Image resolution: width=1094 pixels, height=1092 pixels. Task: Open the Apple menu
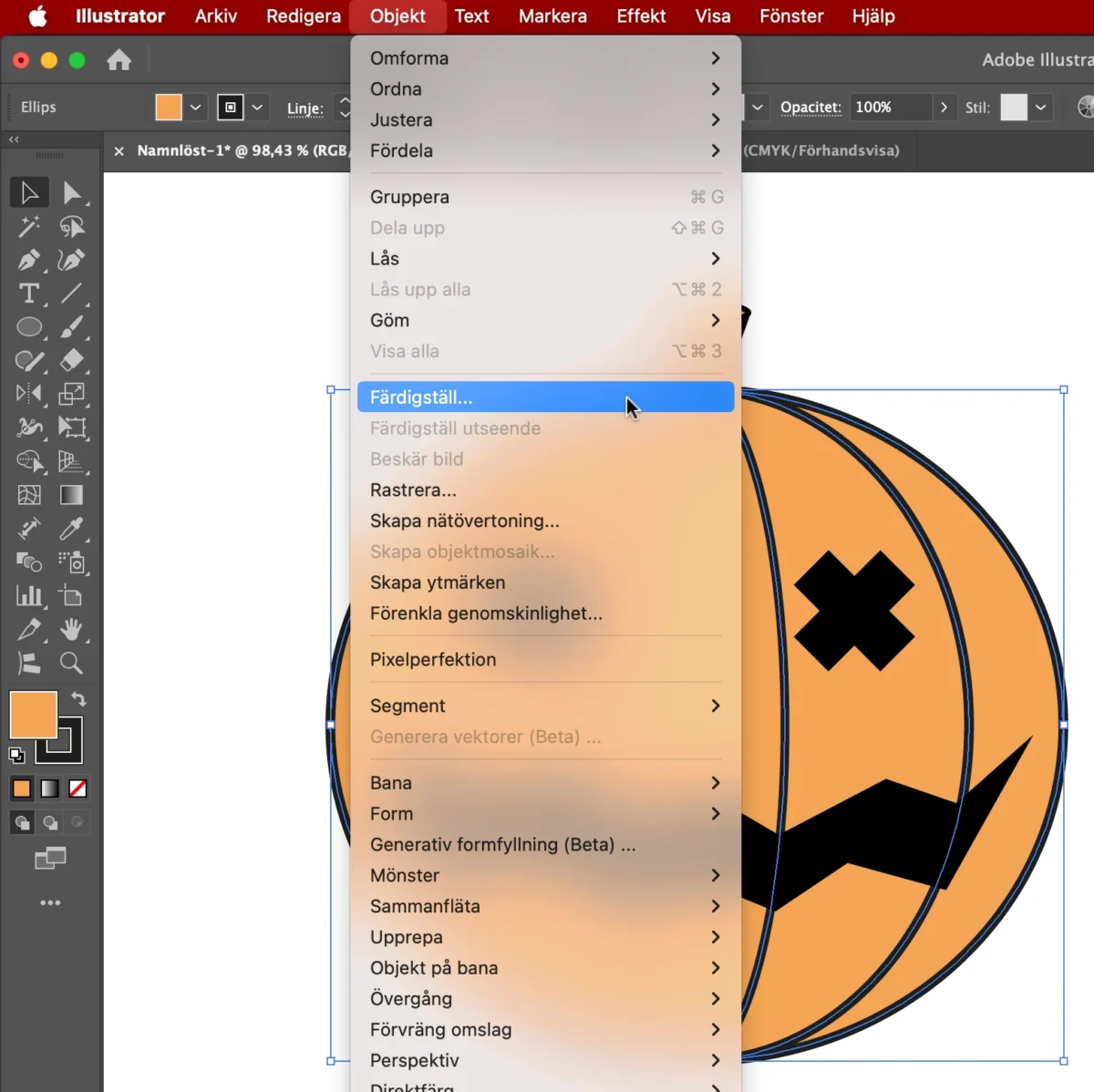tap(37, 15)
